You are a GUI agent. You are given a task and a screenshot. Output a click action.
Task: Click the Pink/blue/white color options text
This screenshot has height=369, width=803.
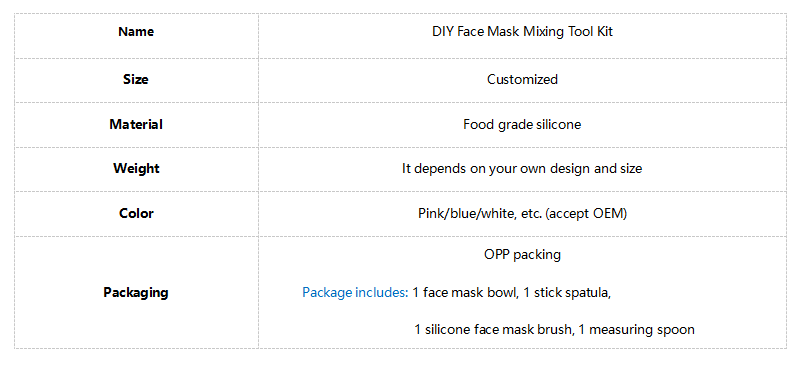pos(467,213)
